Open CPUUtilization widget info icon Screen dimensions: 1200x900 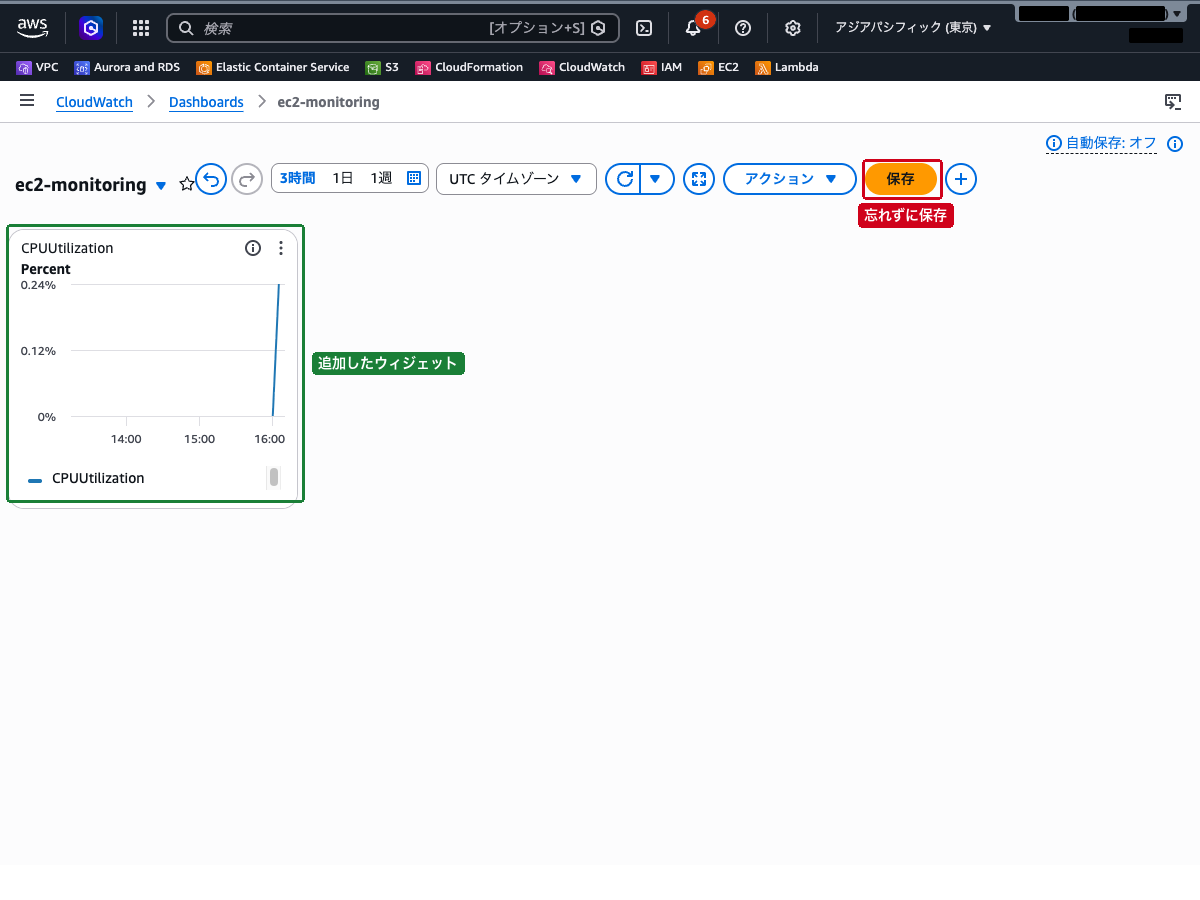tap(253, 248)
